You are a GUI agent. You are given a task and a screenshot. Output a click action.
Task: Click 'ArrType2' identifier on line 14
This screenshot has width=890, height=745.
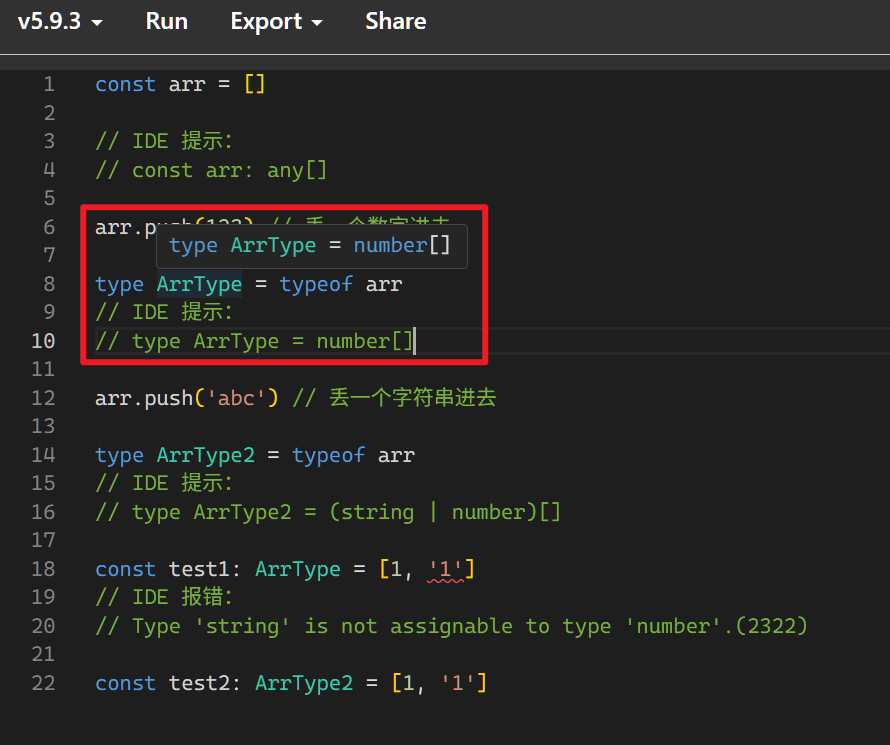point(205,456)
